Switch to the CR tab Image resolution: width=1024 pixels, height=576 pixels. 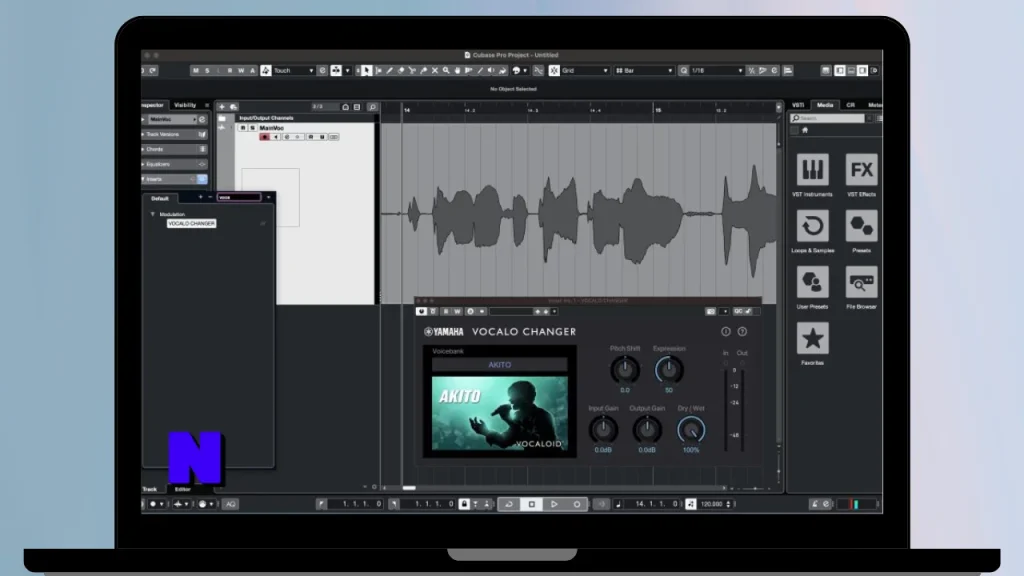point(850,105)
